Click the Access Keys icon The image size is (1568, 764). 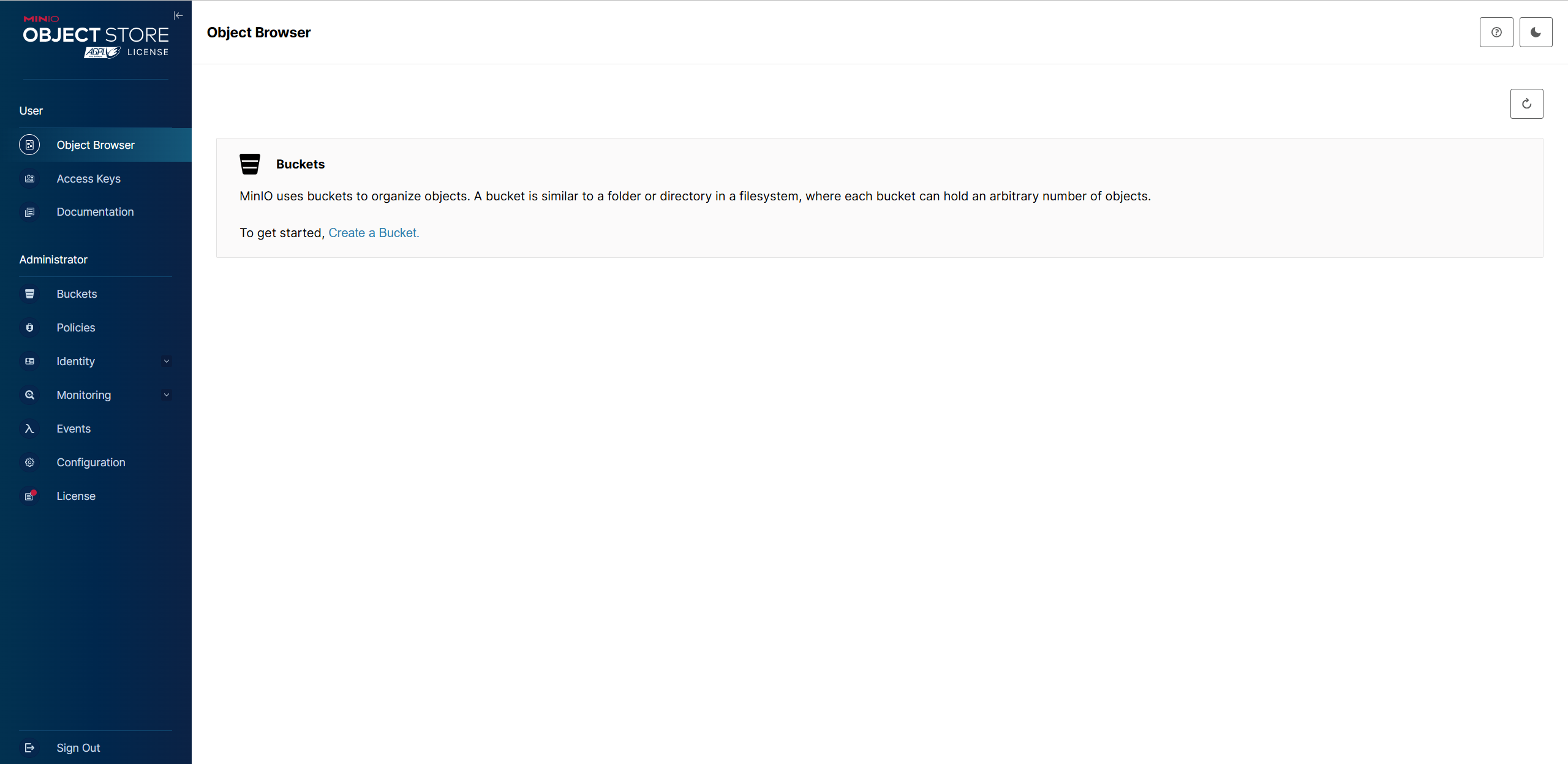[29, 179]
